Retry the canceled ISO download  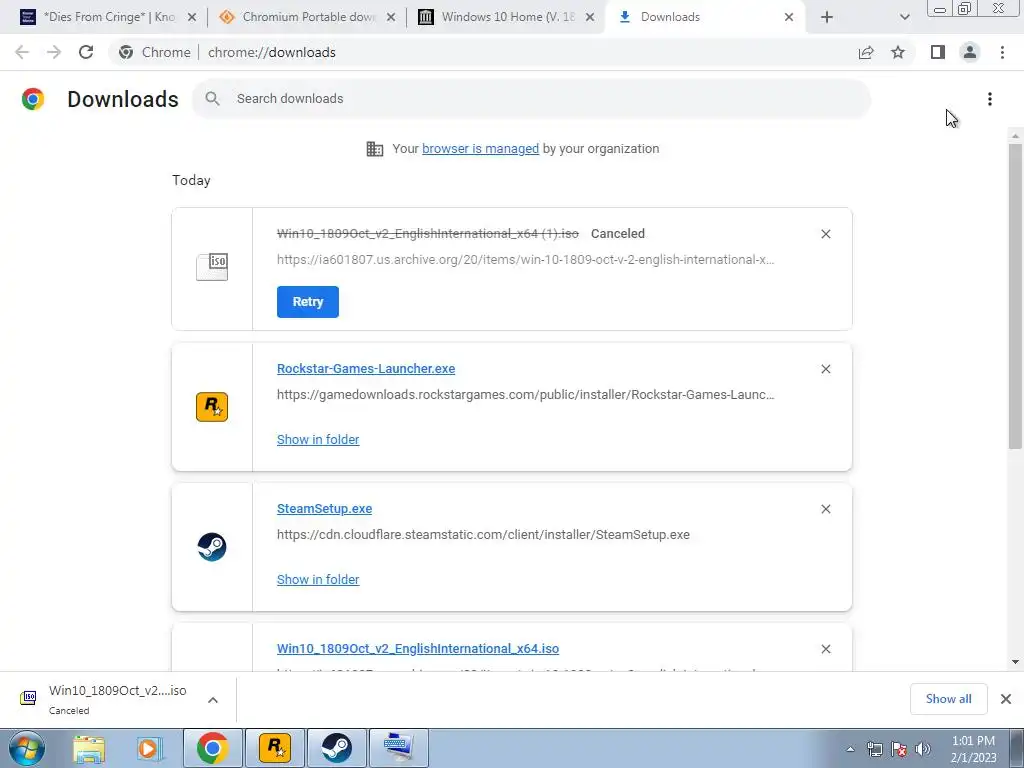pyautogui.click(x=308, y=302)
